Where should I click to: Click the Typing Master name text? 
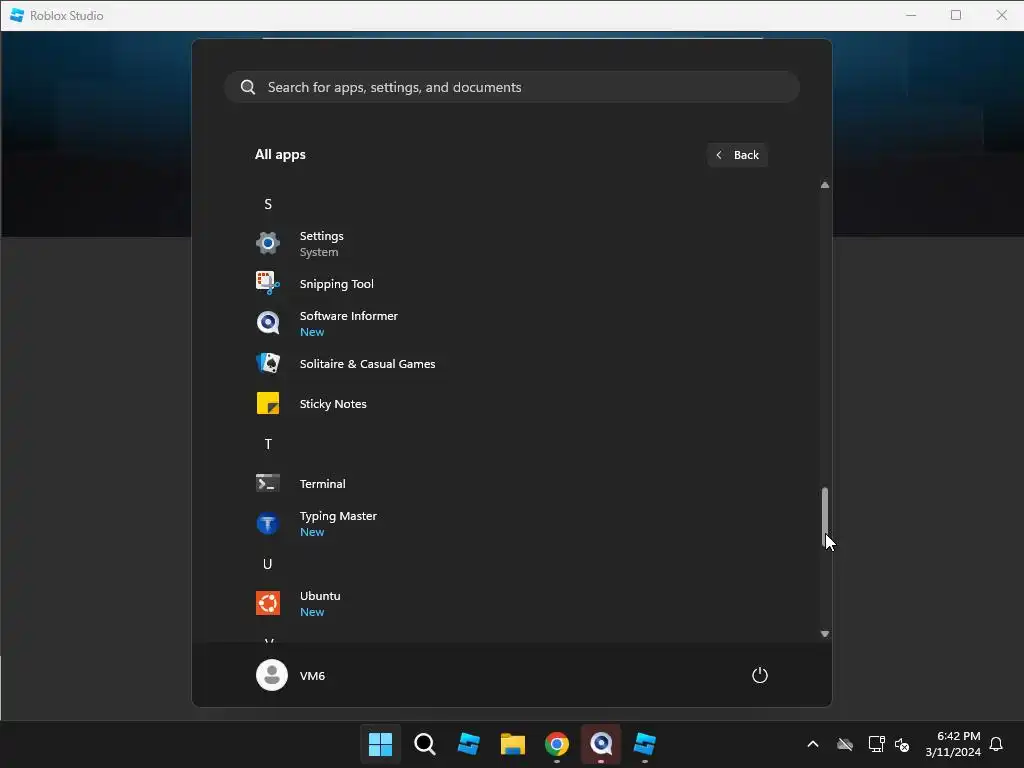click(x=338, y=516)
